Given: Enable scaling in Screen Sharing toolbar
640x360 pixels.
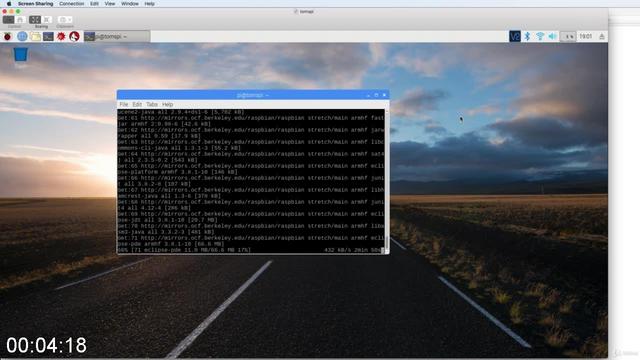Looking at the screenshot, I should (x=35, y=20).
